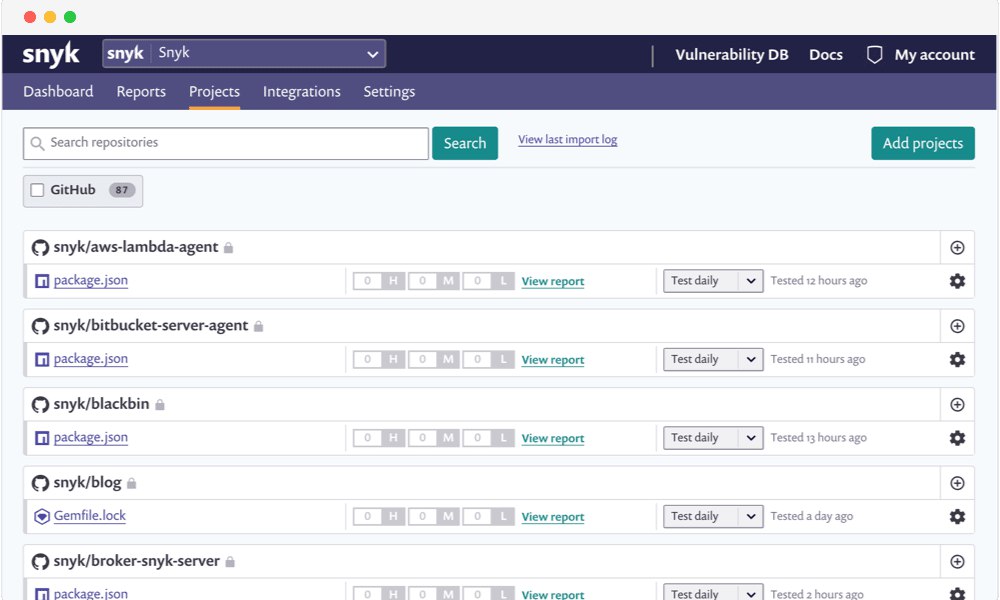Open the Gemfile.lock link

click(89, 516)
